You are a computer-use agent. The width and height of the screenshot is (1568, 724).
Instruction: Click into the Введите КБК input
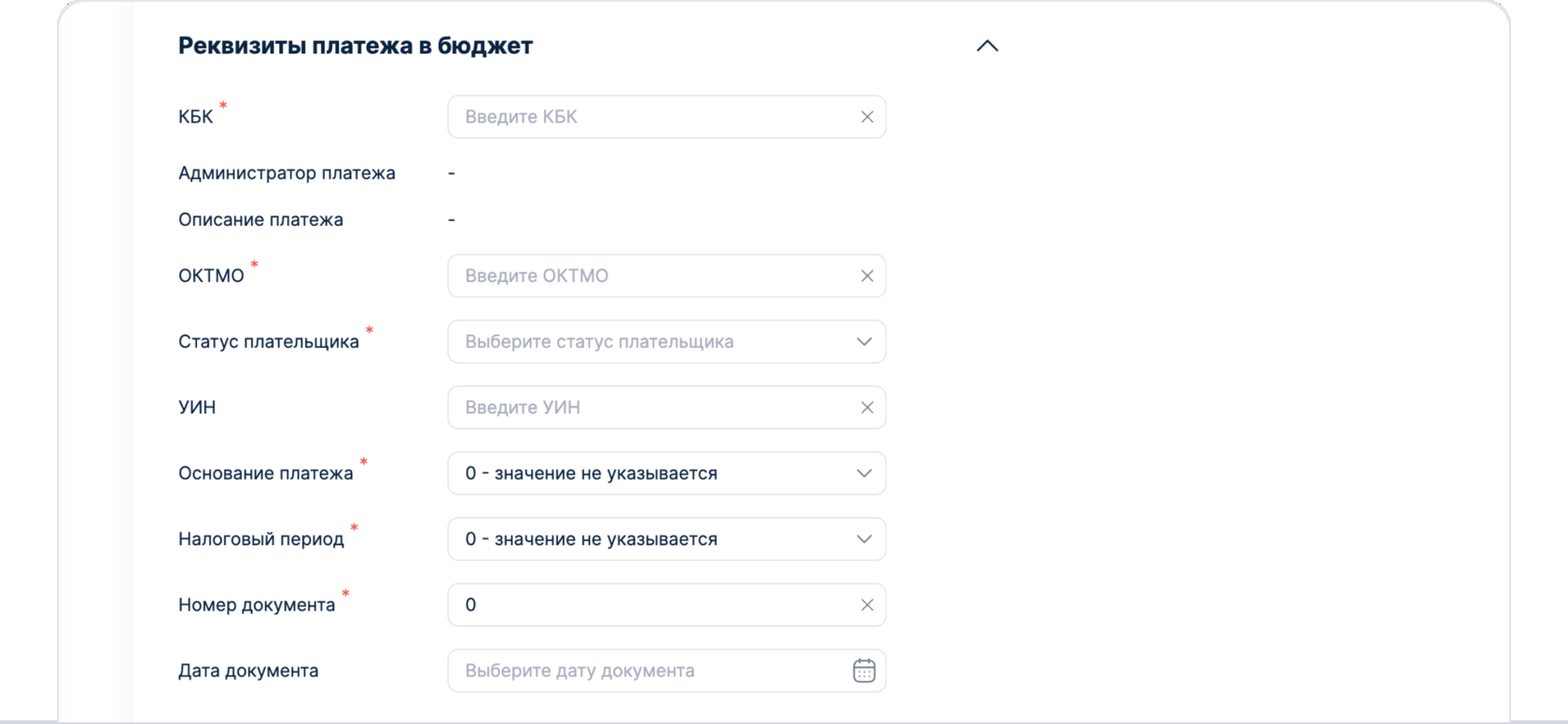(653, 117)
